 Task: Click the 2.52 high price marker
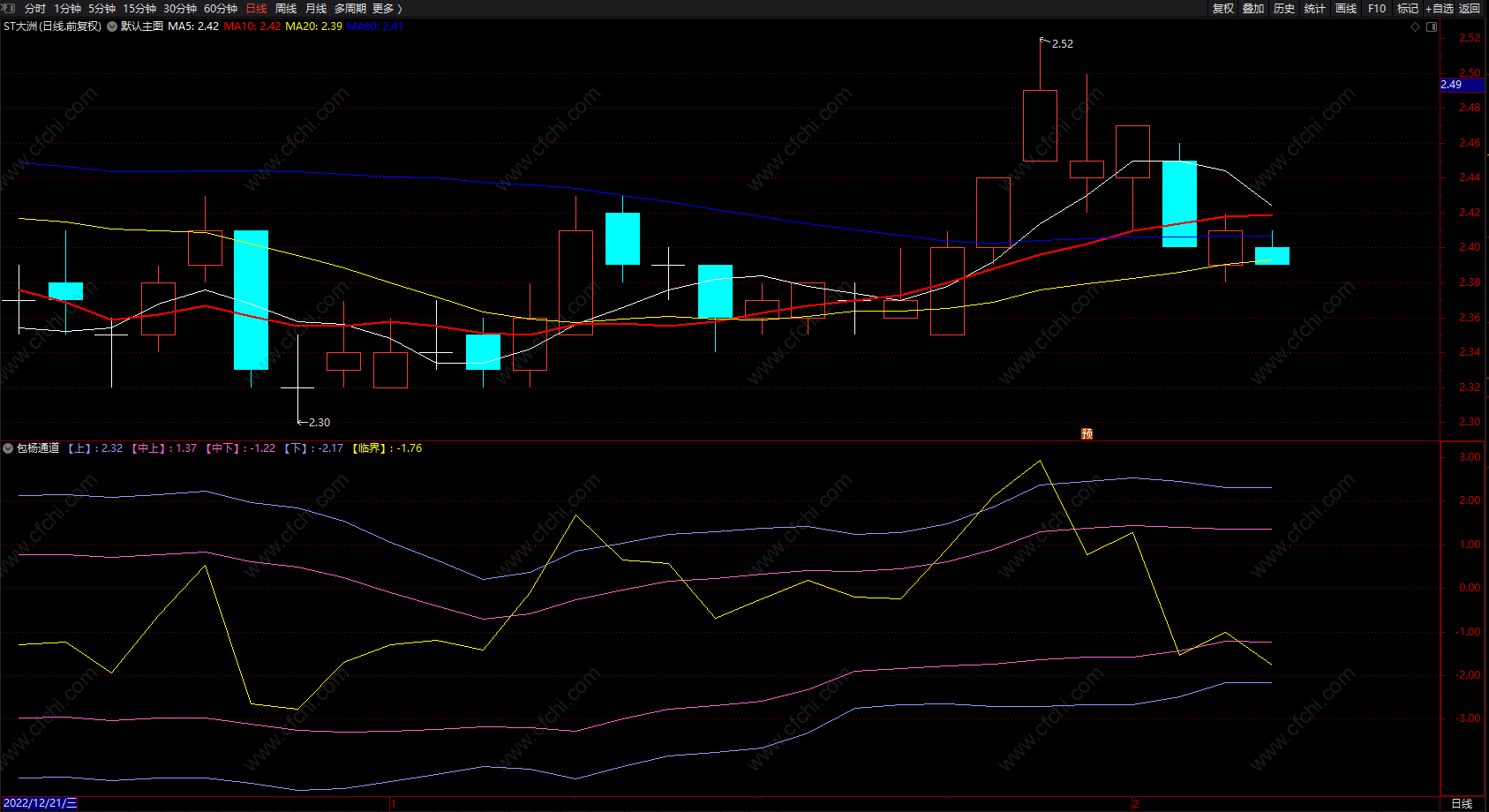coord(1062,44)
